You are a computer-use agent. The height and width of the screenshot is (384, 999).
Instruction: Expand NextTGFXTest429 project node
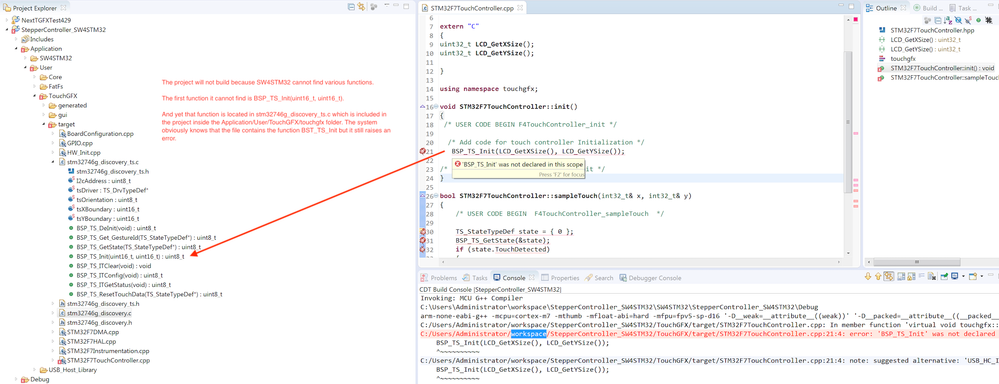tap(7, 20)
